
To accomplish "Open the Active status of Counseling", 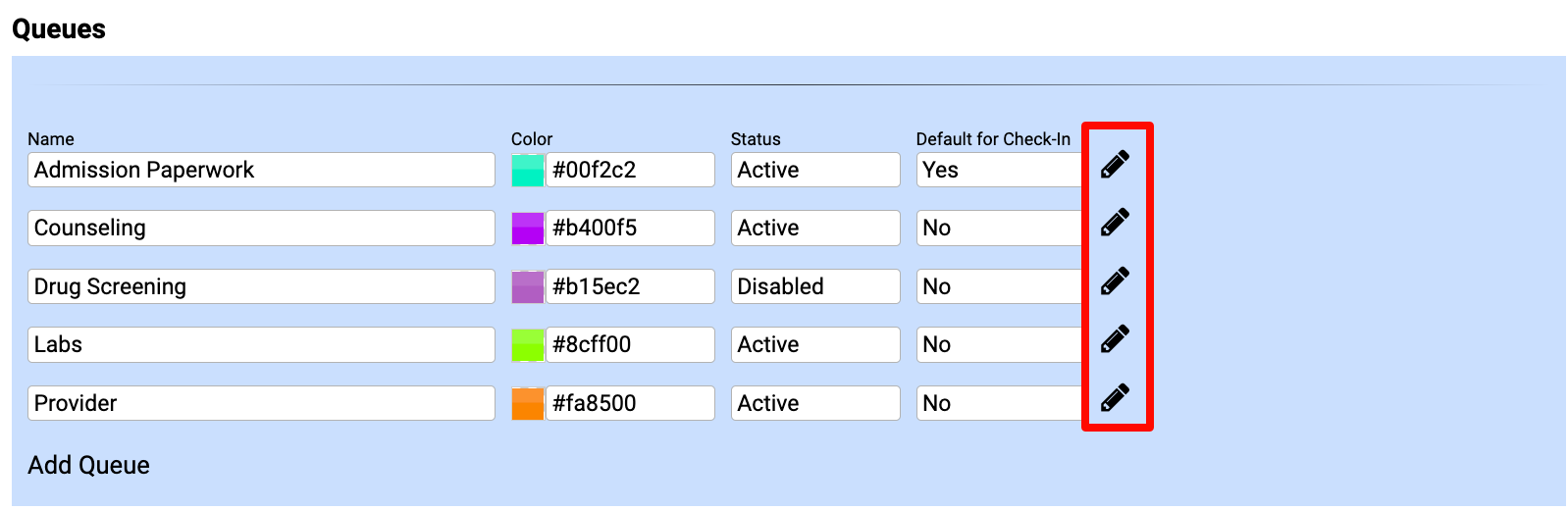I will 815,228.
